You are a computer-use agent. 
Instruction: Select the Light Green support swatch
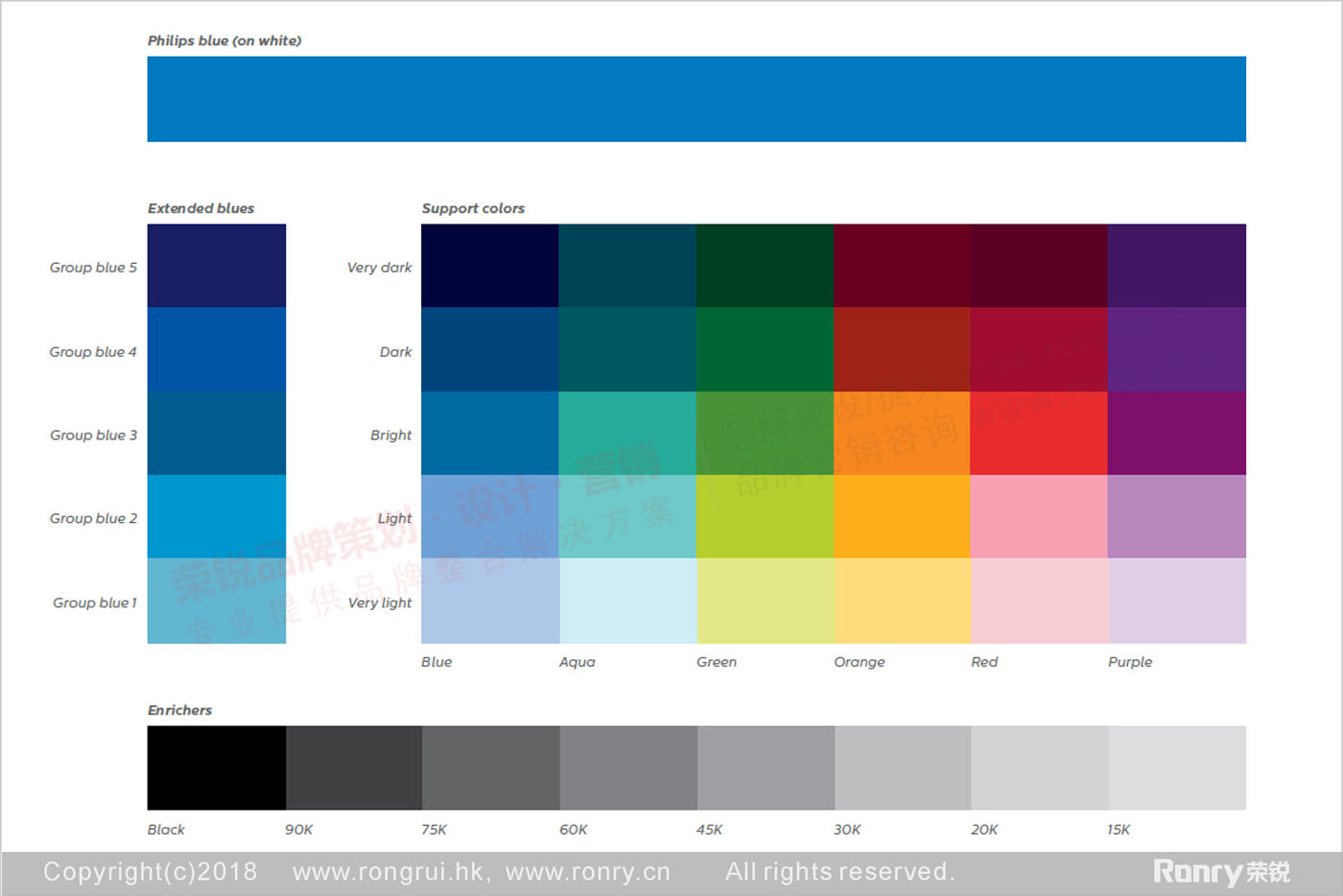[x=766, y=516]
